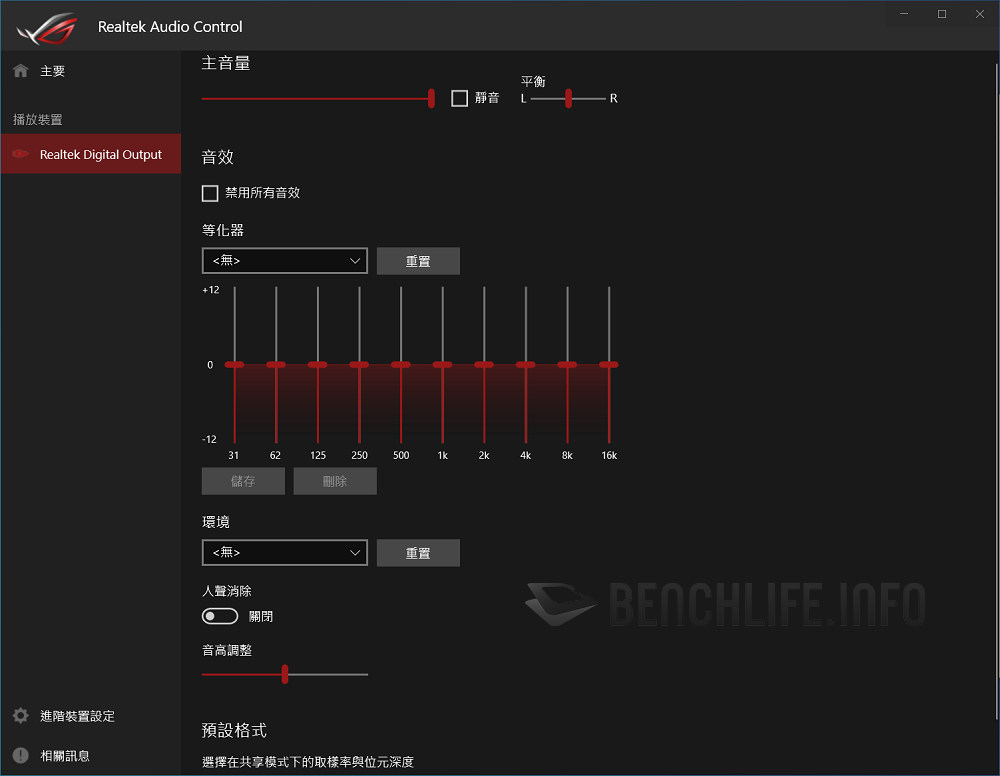Click the 預設格式 heading
This screenshot has height=776, width=1000.
coord(234,730)
